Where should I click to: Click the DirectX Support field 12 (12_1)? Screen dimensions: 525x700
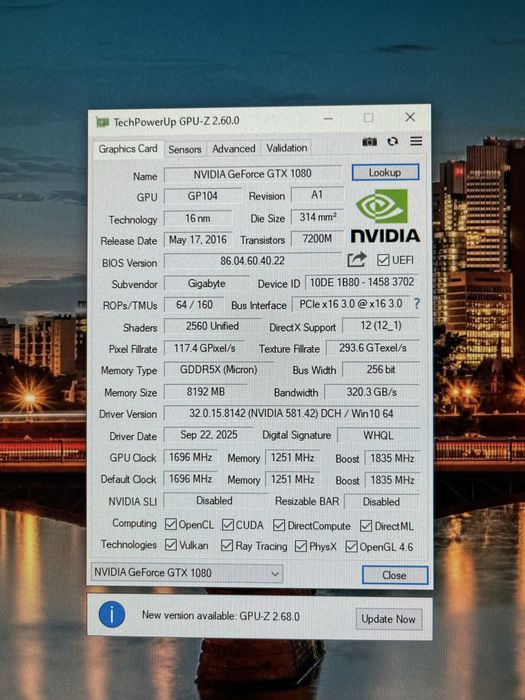pyautogui.click(x=381, y=325)
